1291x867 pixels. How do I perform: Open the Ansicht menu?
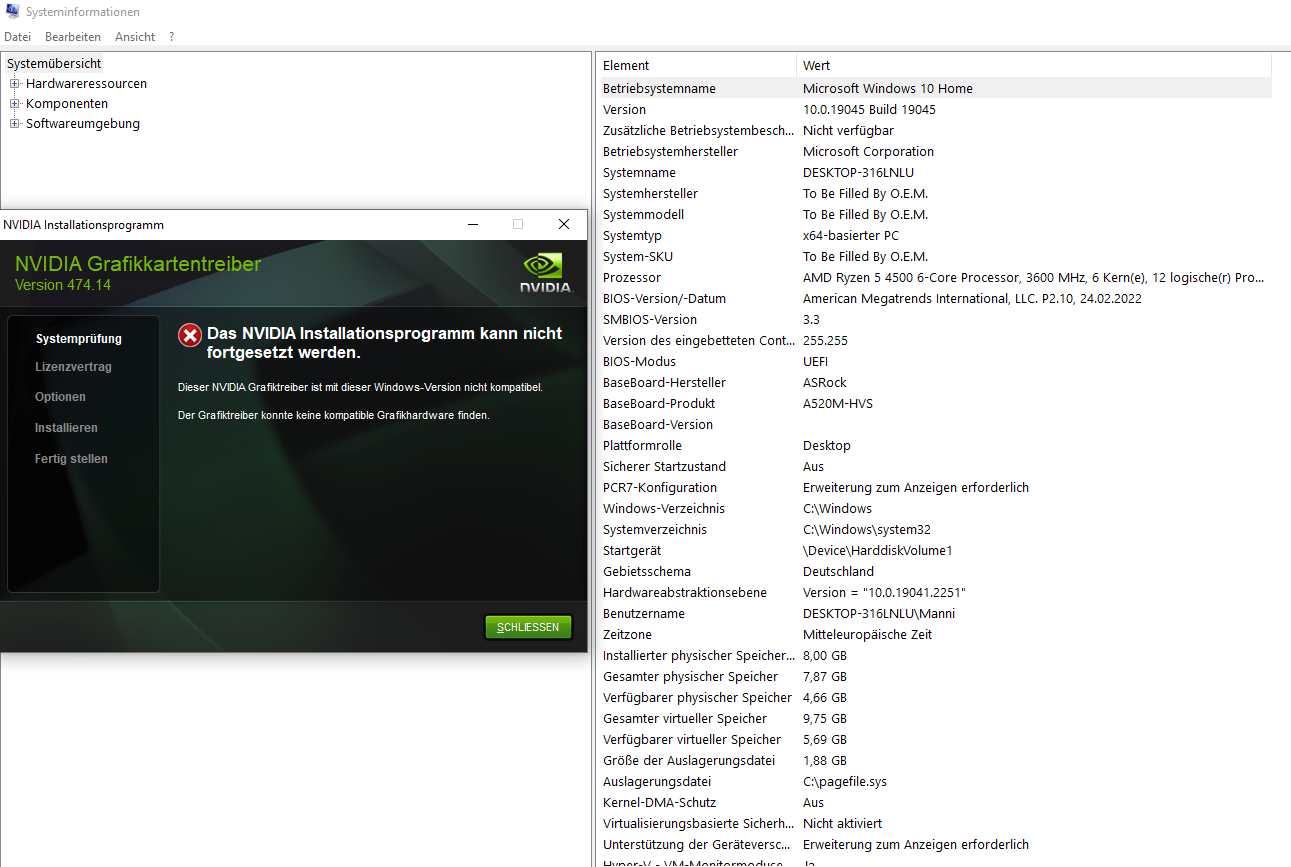coord(135,37)
